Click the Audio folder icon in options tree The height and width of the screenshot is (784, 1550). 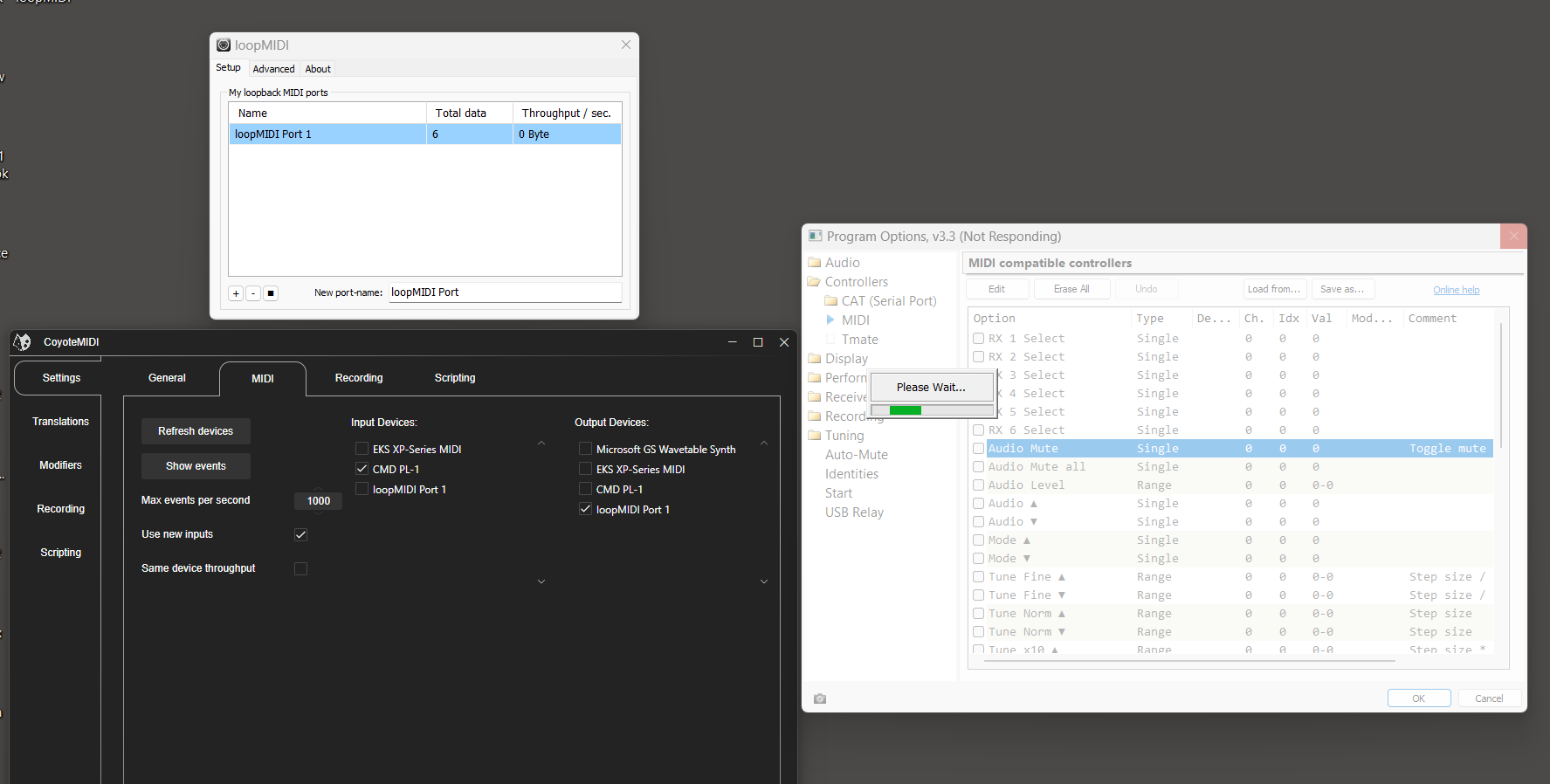[814, 263]
